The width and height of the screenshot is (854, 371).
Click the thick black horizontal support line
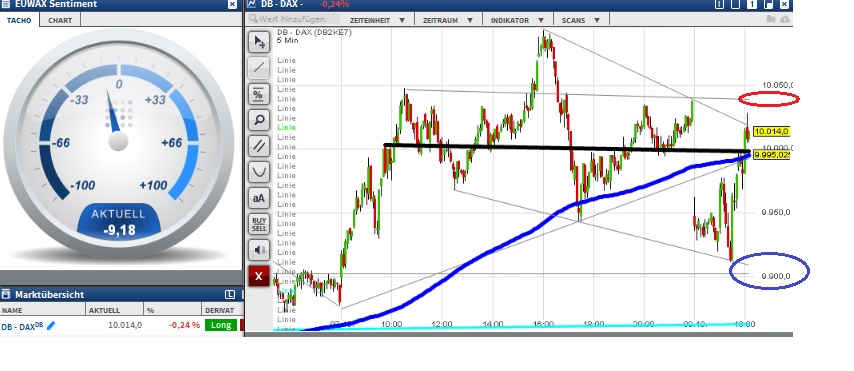[566, 148]
